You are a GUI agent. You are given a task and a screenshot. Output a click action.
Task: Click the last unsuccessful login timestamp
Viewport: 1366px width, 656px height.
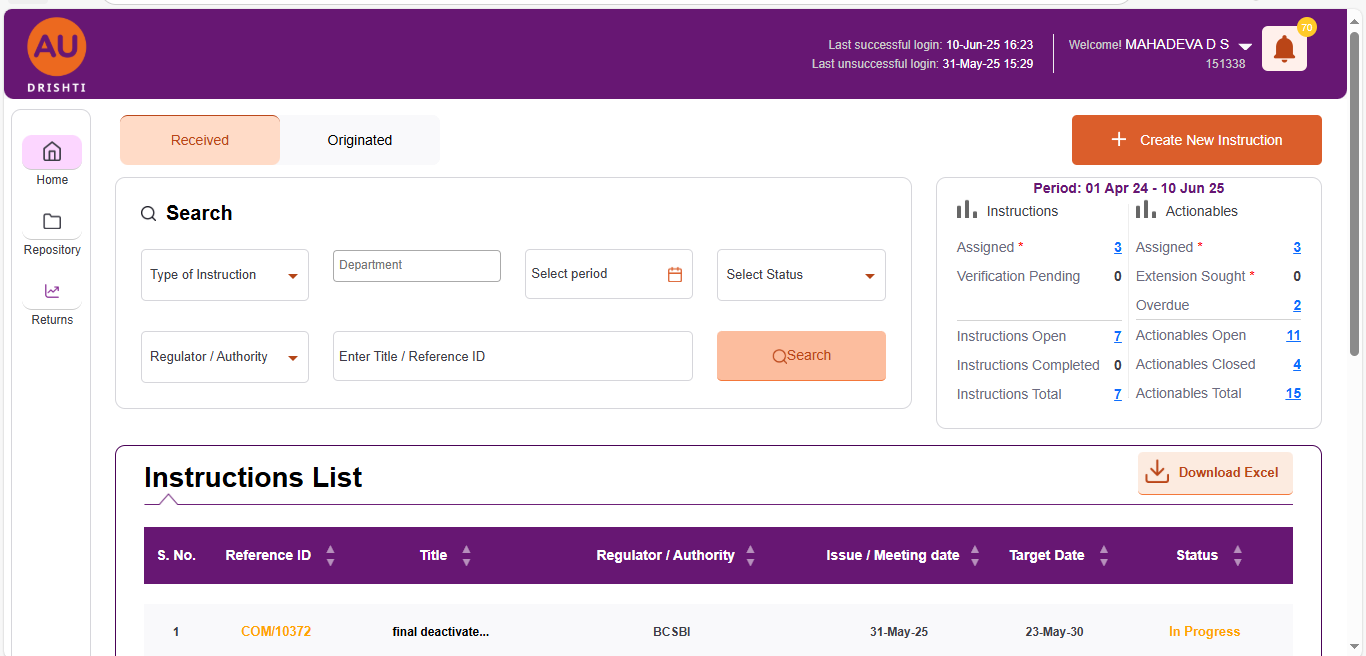(988, 64)
